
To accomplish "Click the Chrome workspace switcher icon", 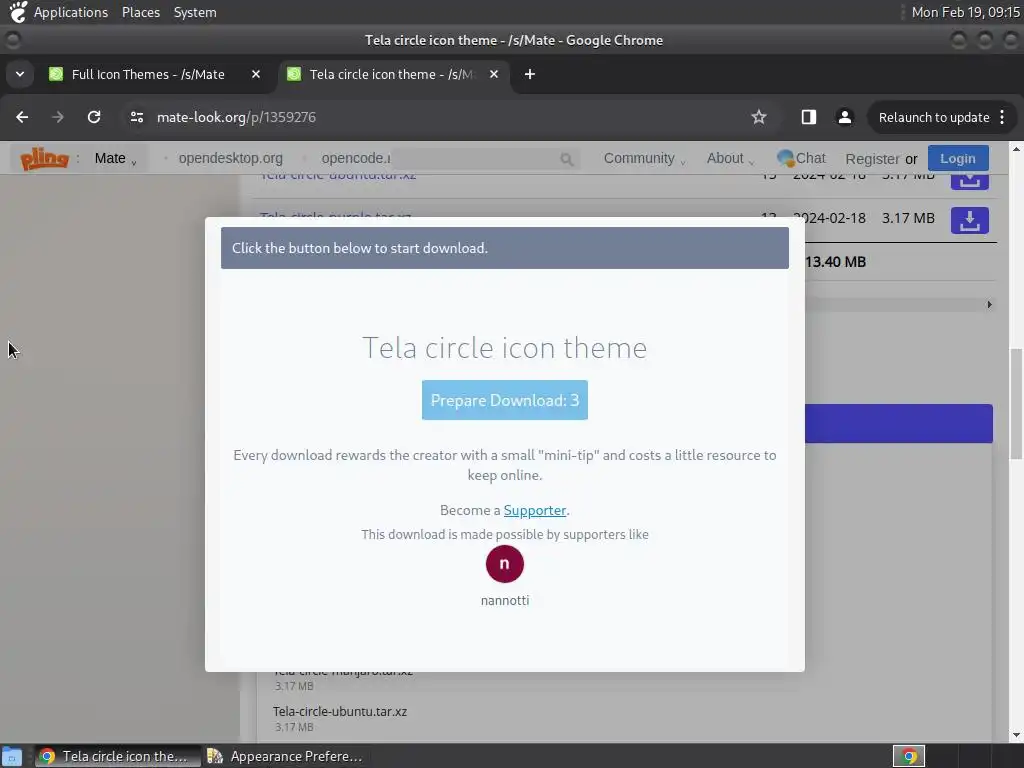I will (x=909, y=756).
